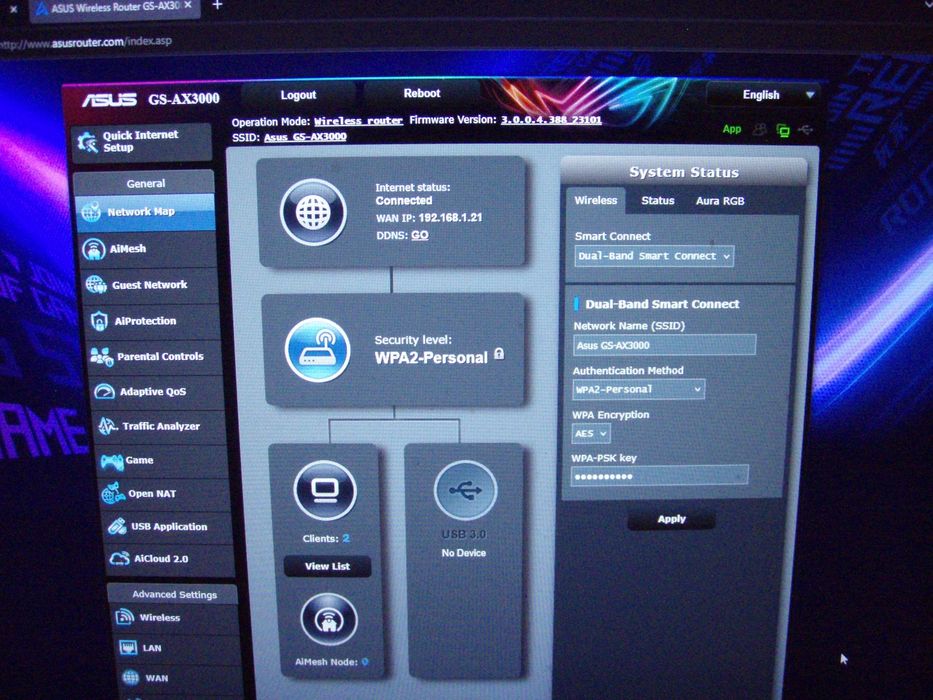Click the View List button
Viewport: 933px width, 700px height.
coord(327,566)
